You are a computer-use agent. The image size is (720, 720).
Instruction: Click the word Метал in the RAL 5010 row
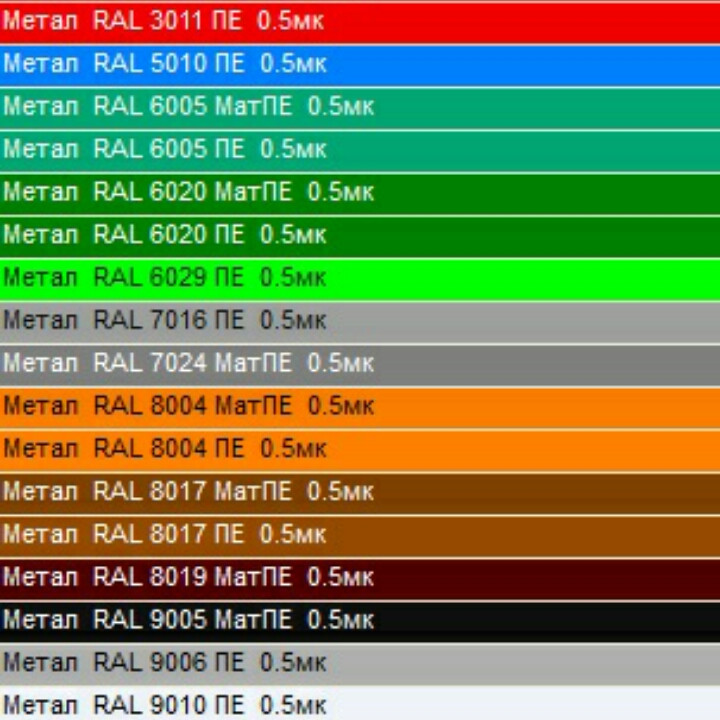coord(40,64)
